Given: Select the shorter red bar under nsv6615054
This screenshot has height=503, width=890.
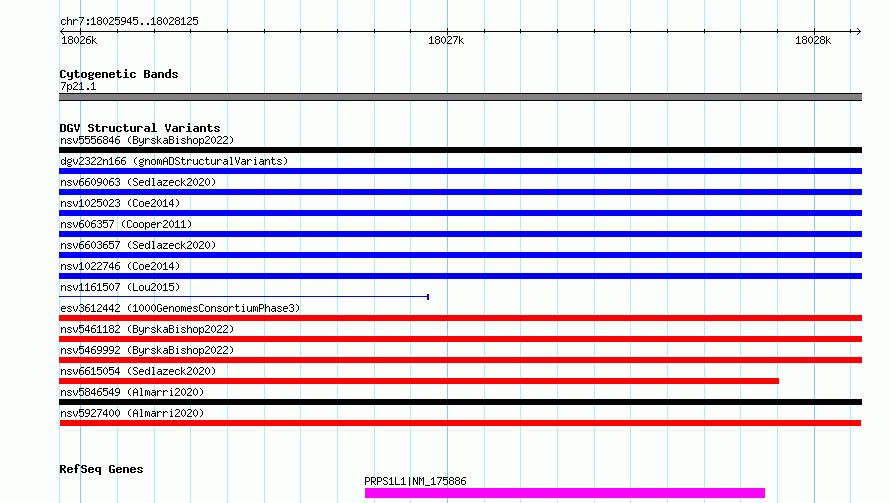Looking at the screenshot, I should click(x=419, y=381).
